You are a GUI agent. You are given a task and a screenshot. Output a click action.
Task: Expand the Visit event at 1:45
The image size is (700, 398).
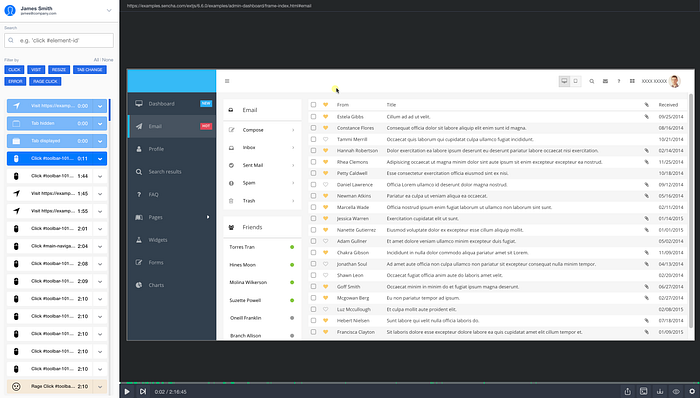(x=100, y=194)
